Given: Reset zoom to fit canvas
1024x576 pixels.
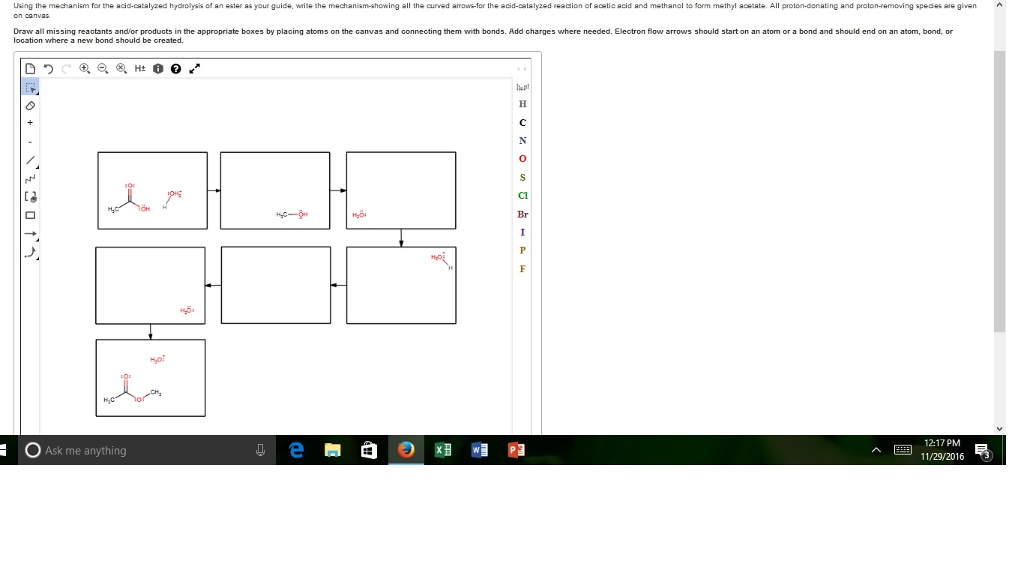Looking at the screenshot, I should pyautogui.click(x=121, y=69).
